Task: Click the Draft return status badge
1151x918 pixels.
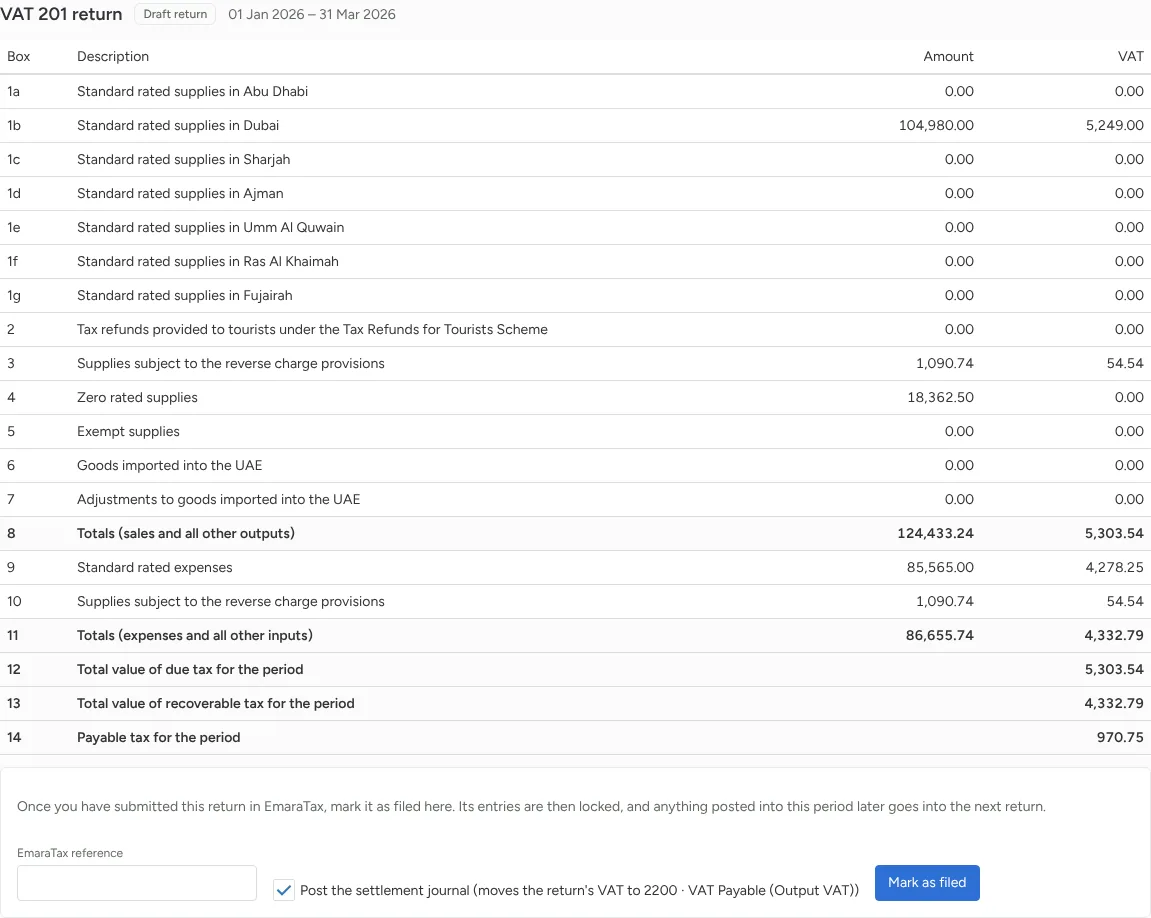Action: [175, 14]
